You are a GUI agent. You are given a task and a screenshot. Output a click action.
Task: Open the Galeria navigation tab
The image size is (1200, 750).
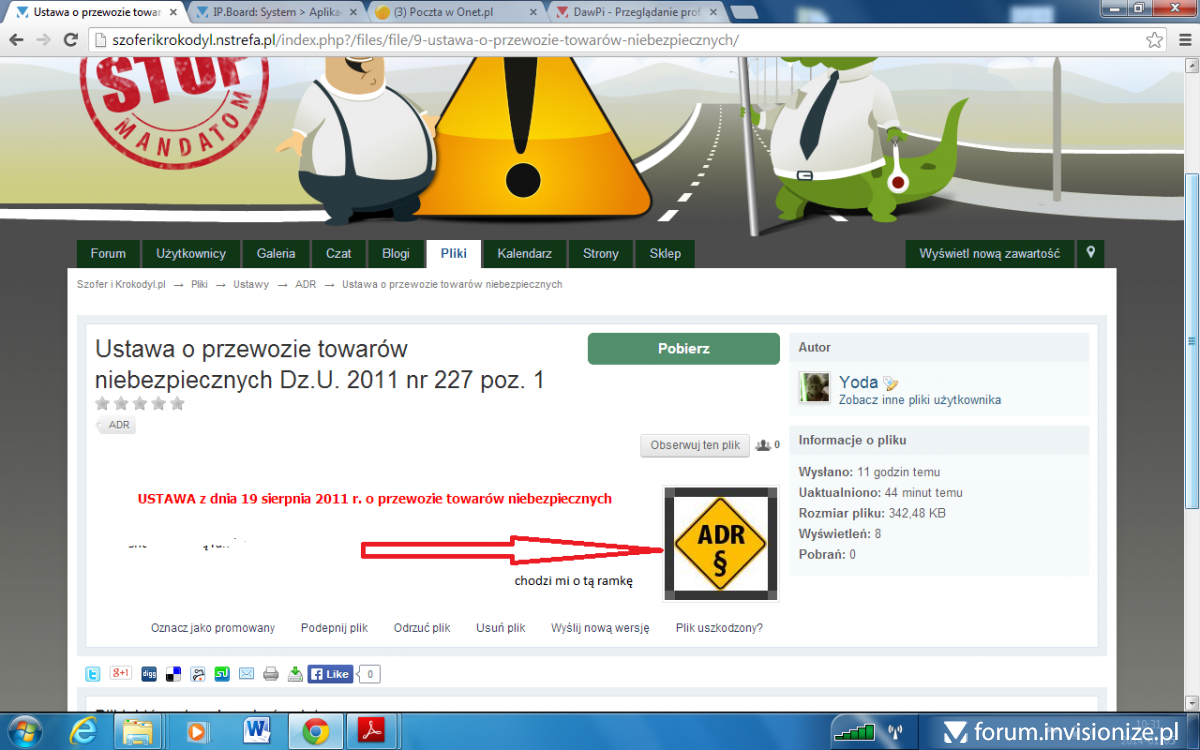(275, 254)
